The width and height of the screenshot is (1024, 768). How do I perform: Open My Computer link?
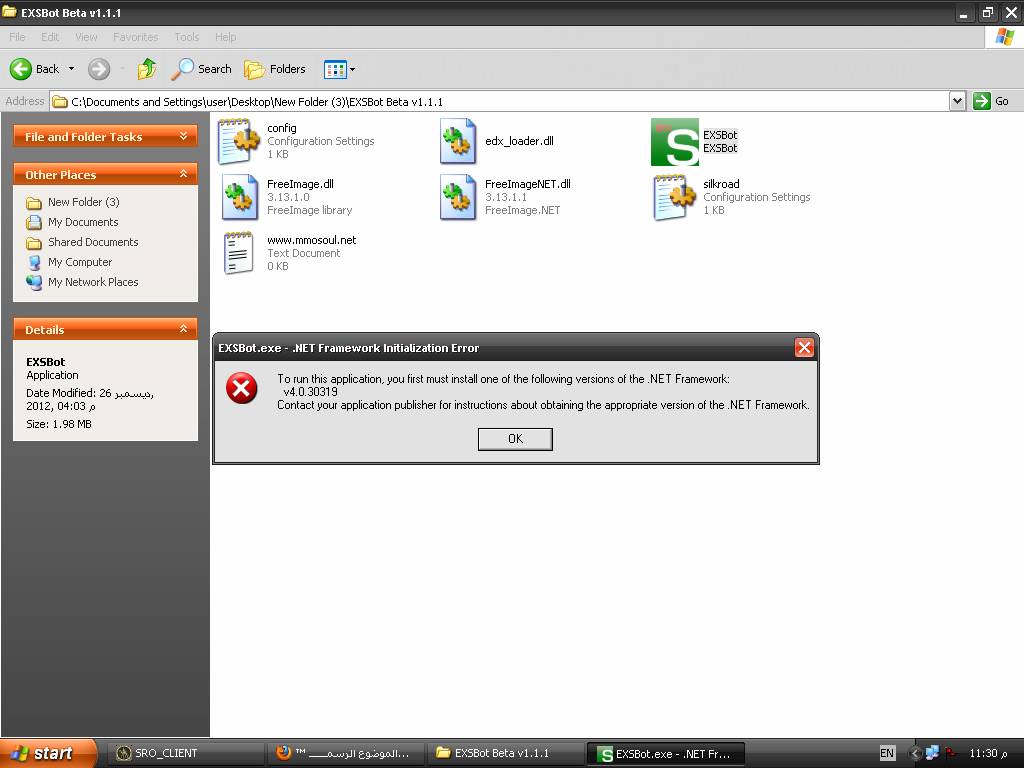(x=80, y=263)
